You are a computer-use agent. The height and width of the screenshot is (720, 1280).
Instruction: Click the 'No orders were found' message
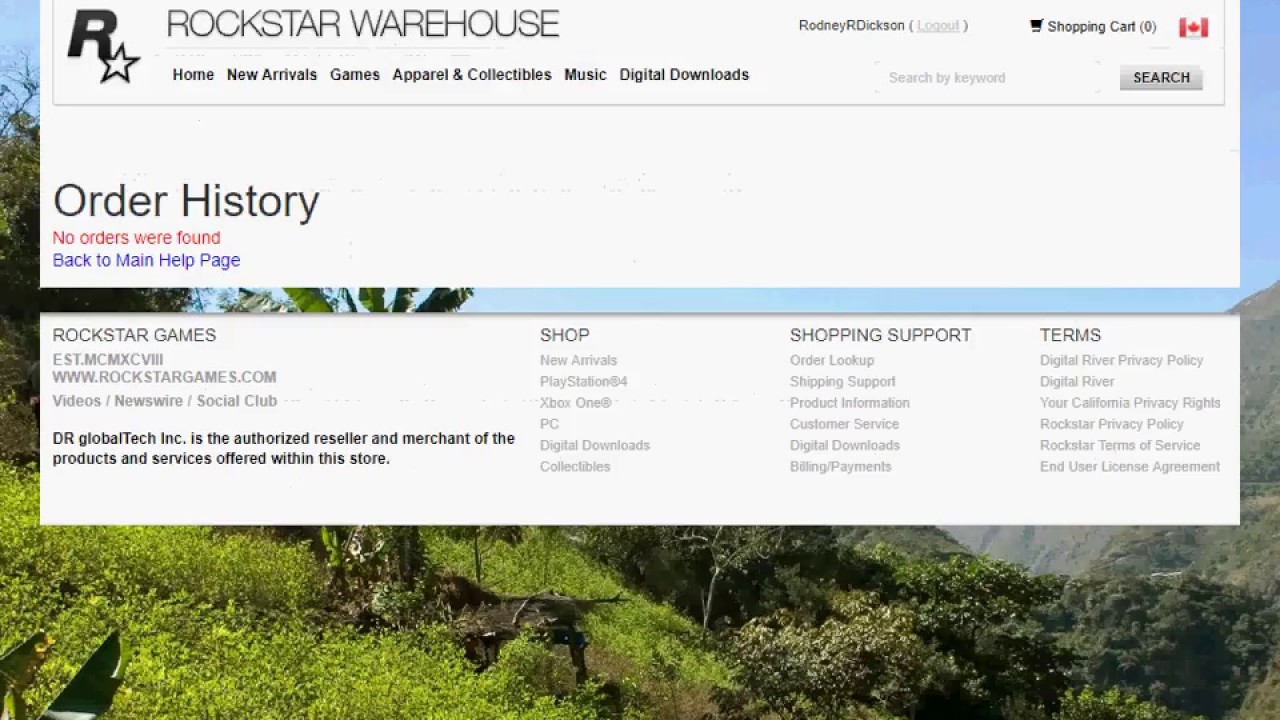click(x=136, y=238)
